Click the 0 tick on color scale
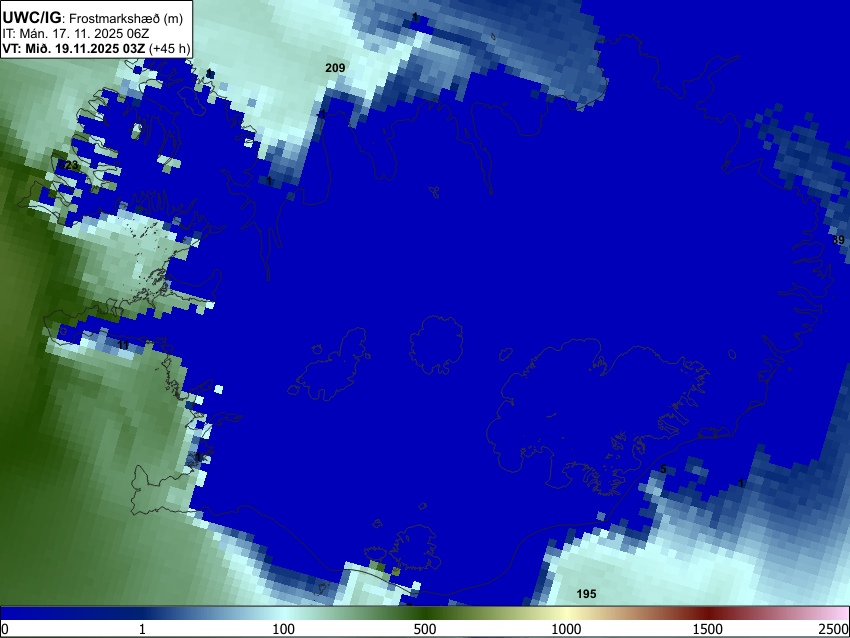850x638 pixels. (5, 629)
